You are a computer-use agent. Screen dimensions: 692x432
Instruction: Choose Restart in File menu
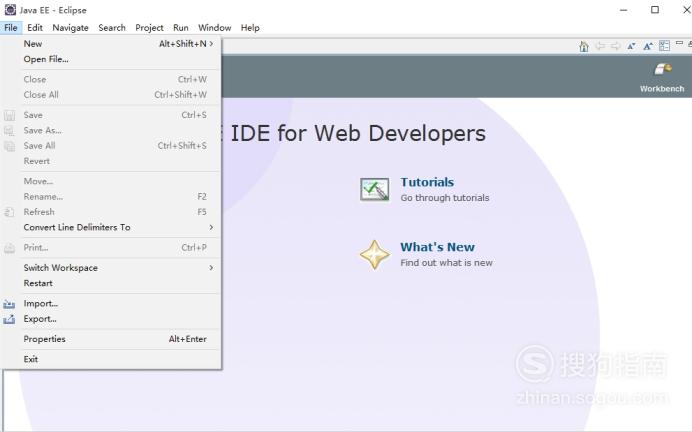111,283
